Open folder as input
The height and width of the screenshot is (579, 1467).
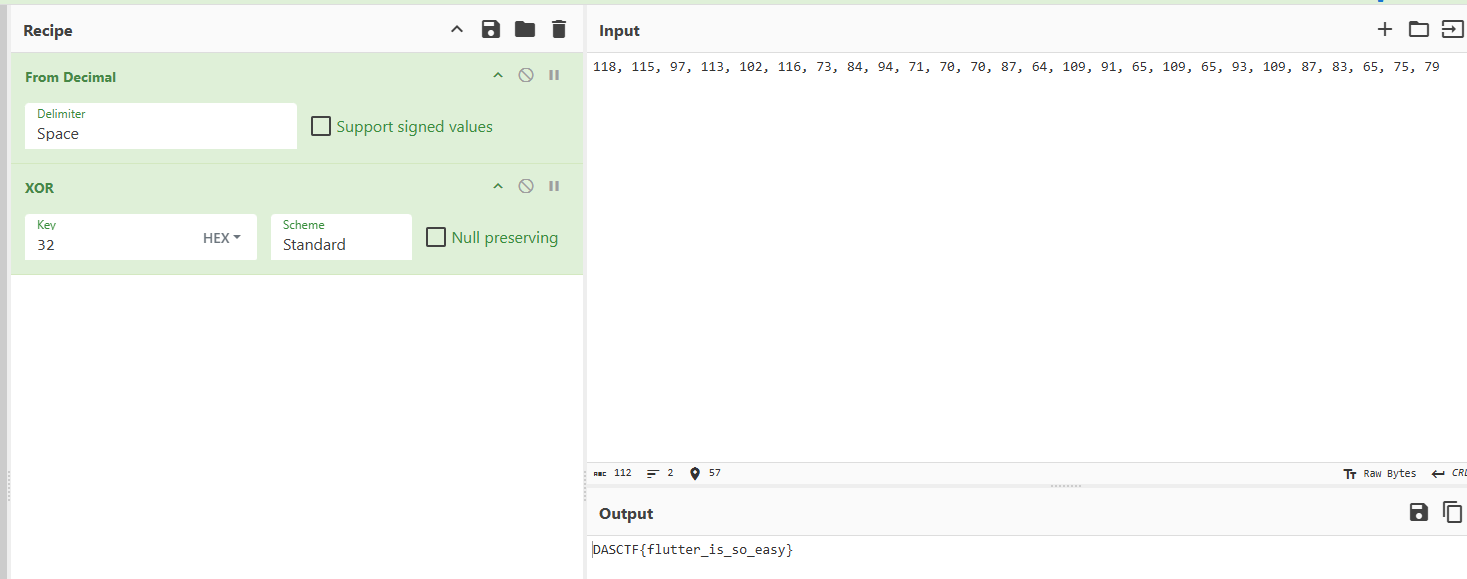[1419, 30]
